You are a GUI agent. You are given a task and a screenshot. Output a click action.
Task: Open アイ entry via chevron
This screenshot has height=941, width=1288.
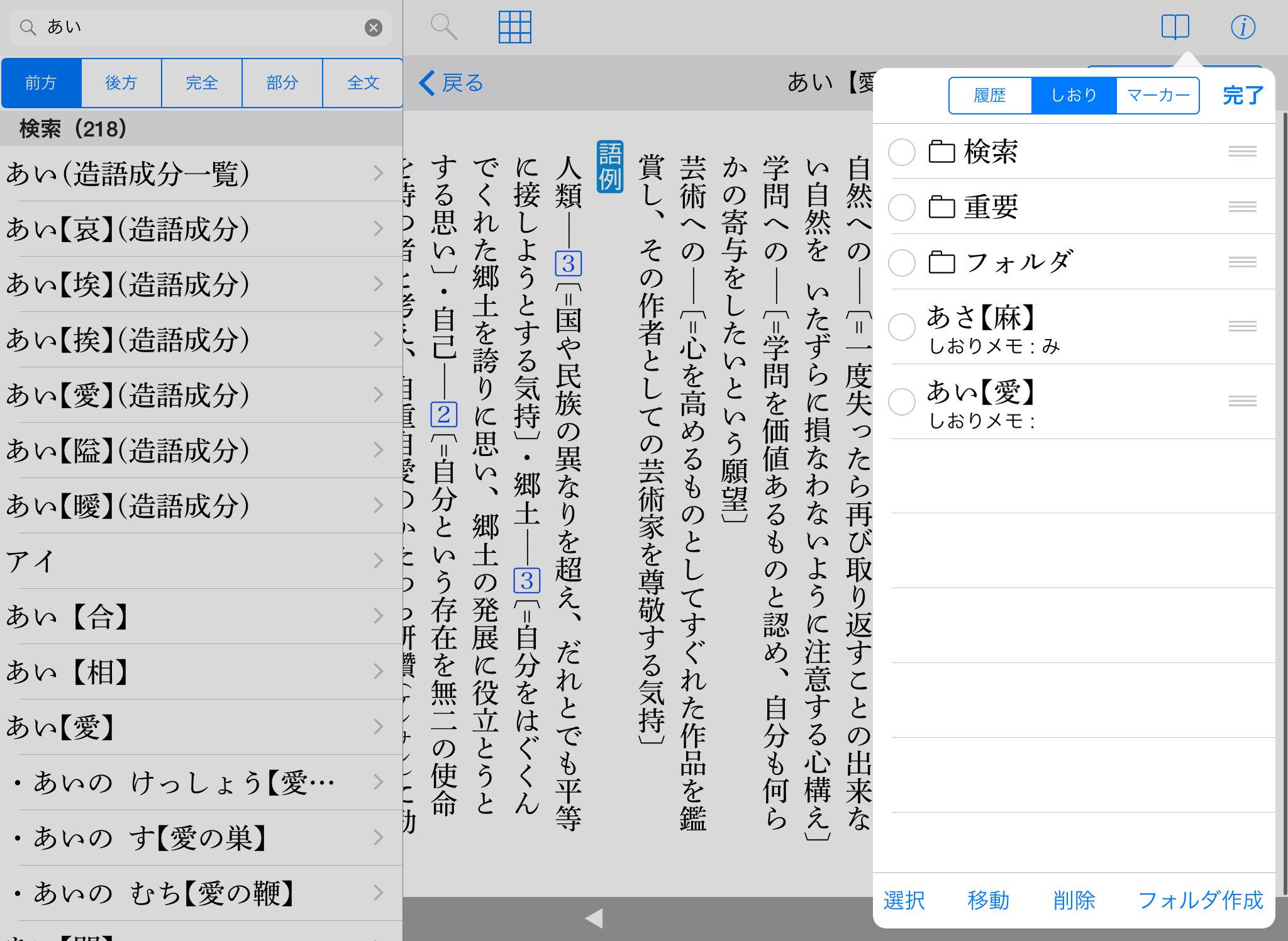(x=378, y=560)
